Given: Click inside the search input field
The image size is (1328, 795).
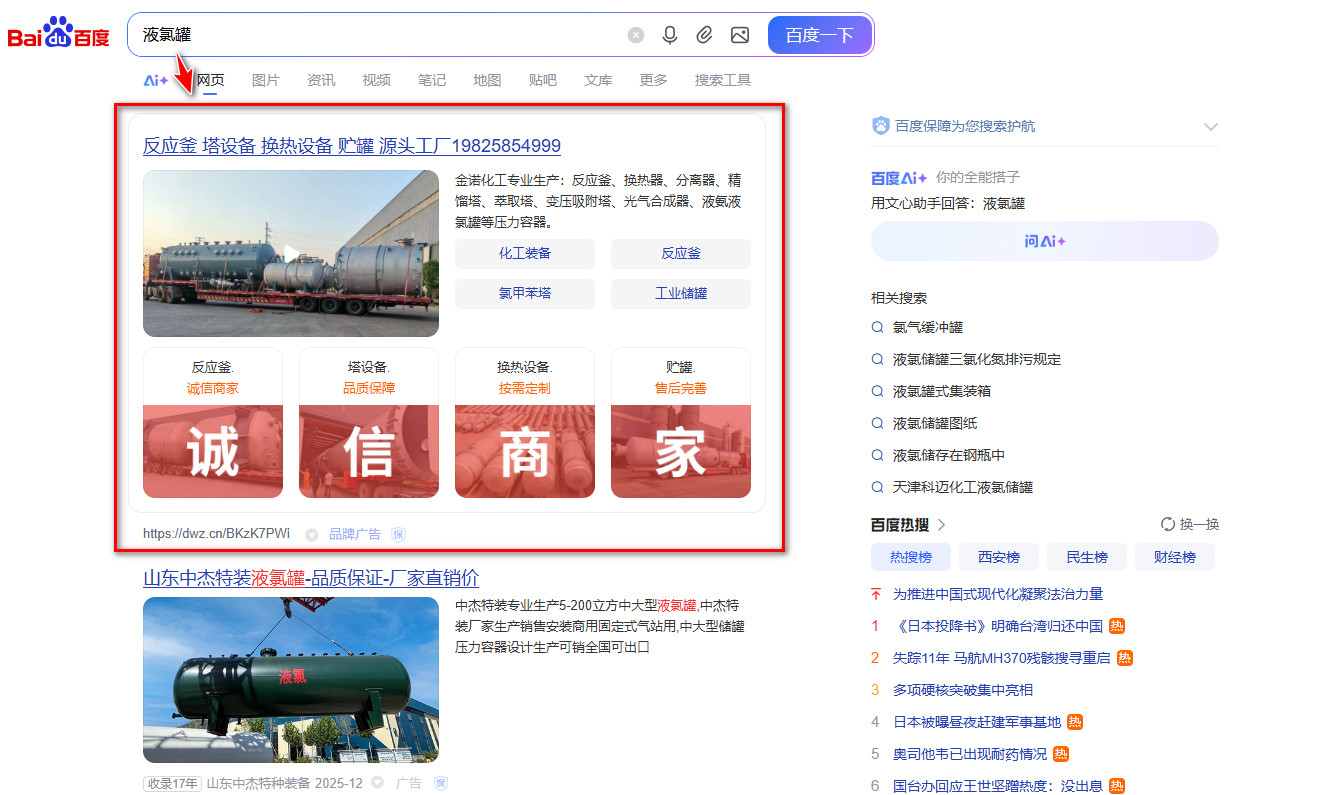Looking at the screenshot, I should (380, 35).
